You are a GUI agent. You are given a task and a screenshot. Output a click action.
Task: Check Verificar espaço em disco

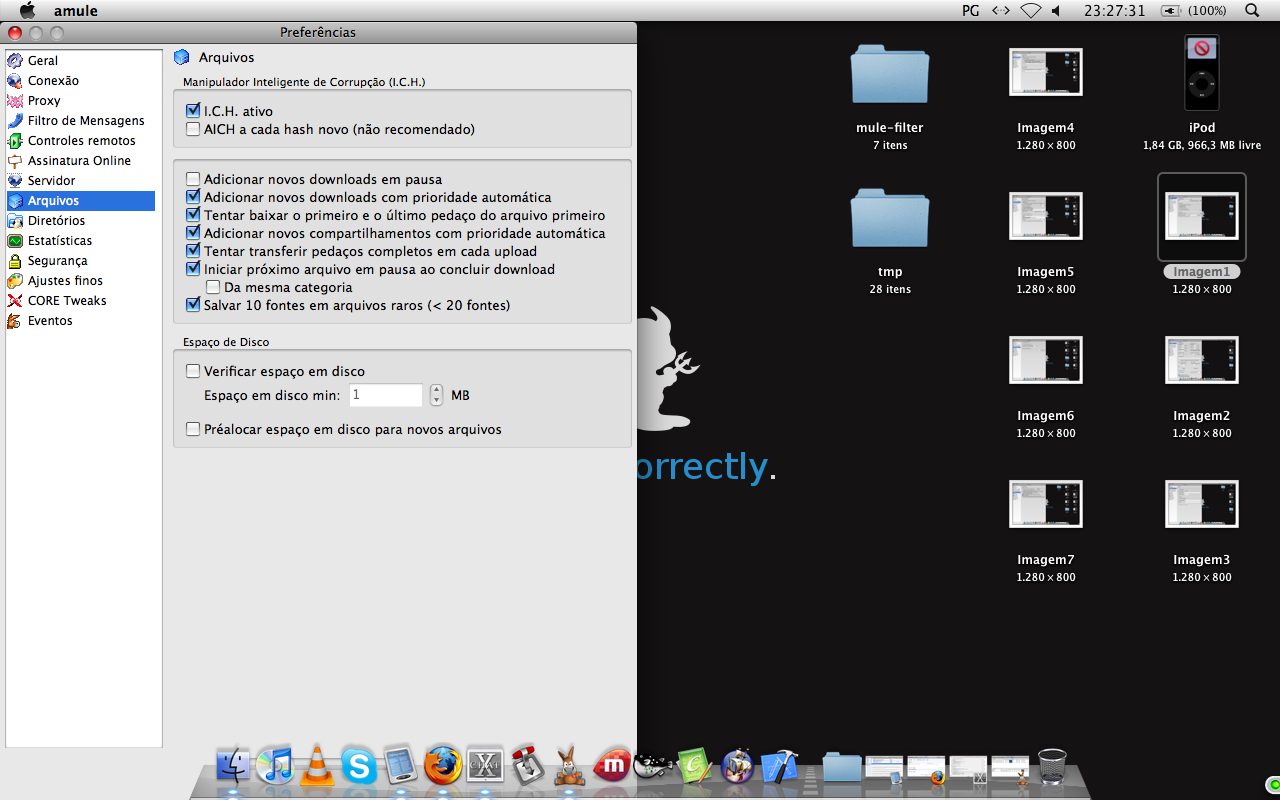[x=194, y=371]
